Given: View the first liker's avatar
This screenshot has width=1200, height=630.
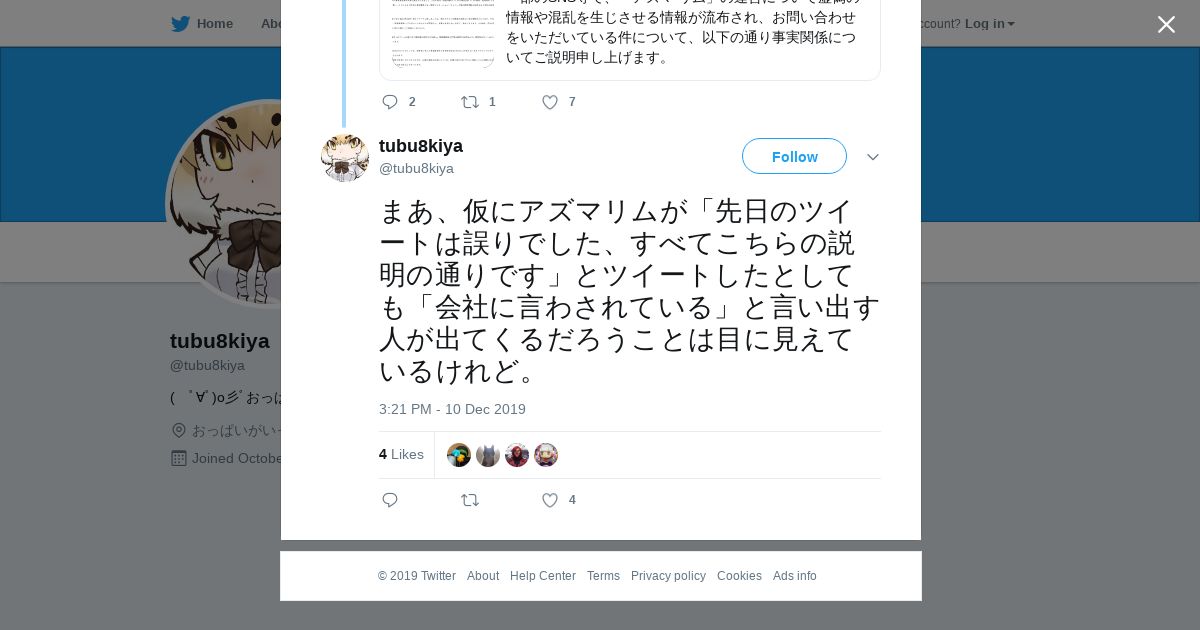Looking at the screenshot, I should [x=459, y=455].
